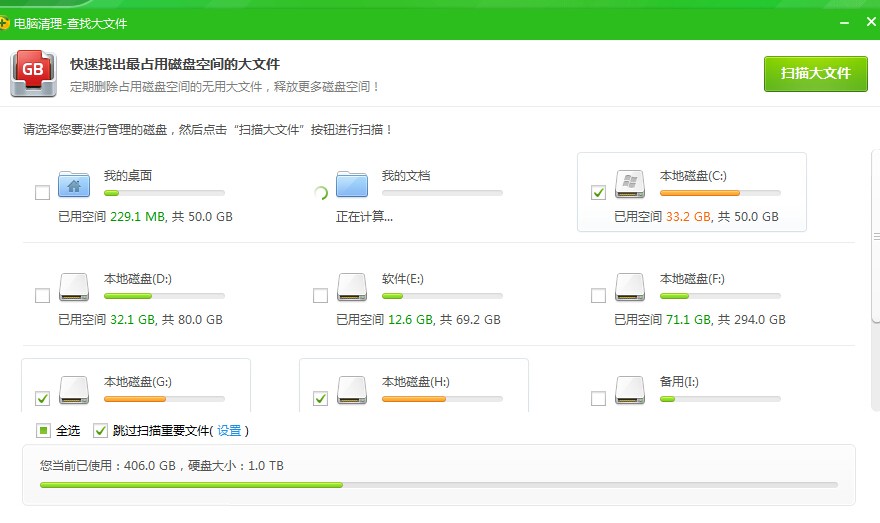Click the total disk usage progress bar

click(439, 485)
